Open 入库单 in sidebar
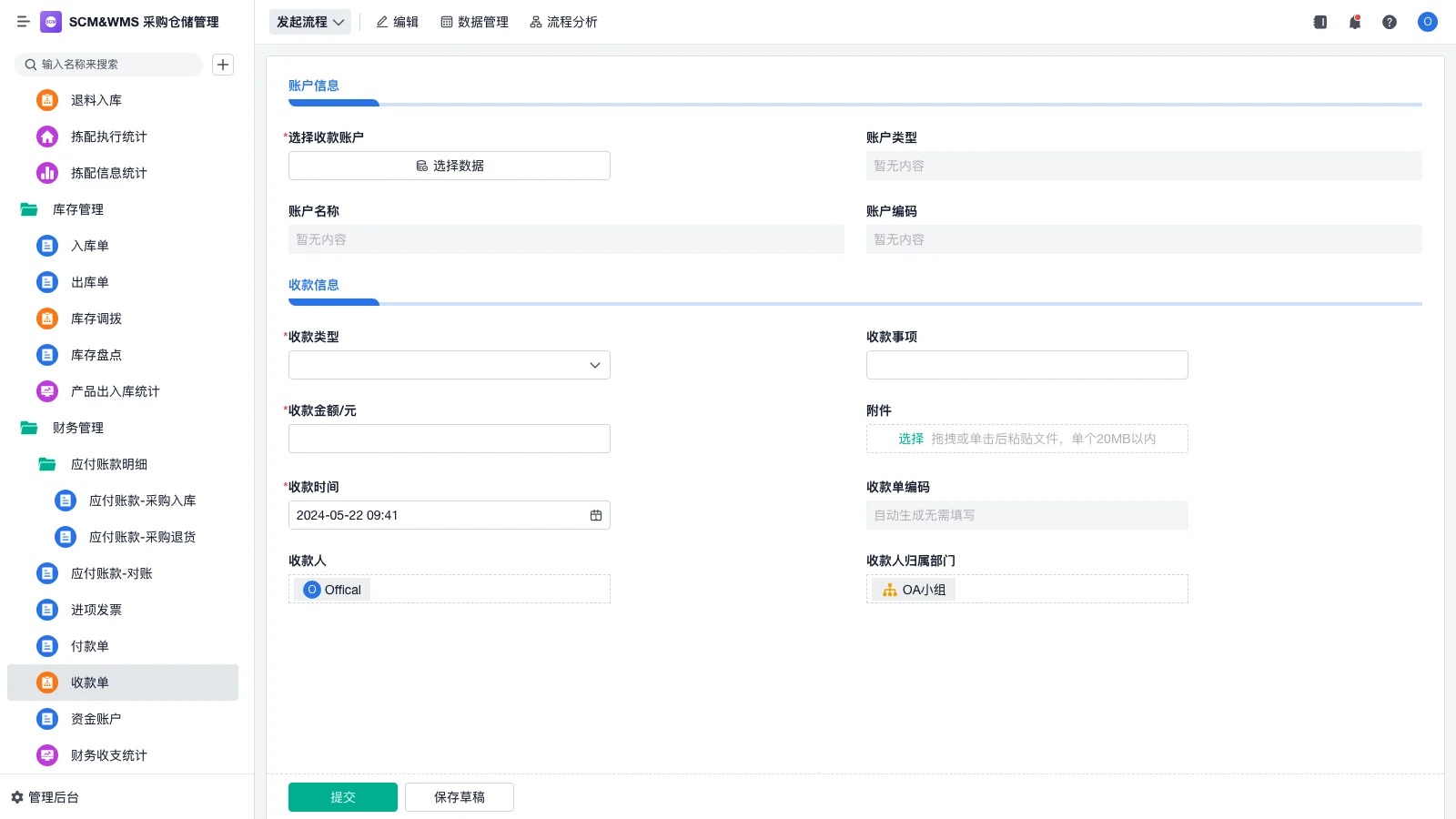1456x819 pixels. (123, 246)
